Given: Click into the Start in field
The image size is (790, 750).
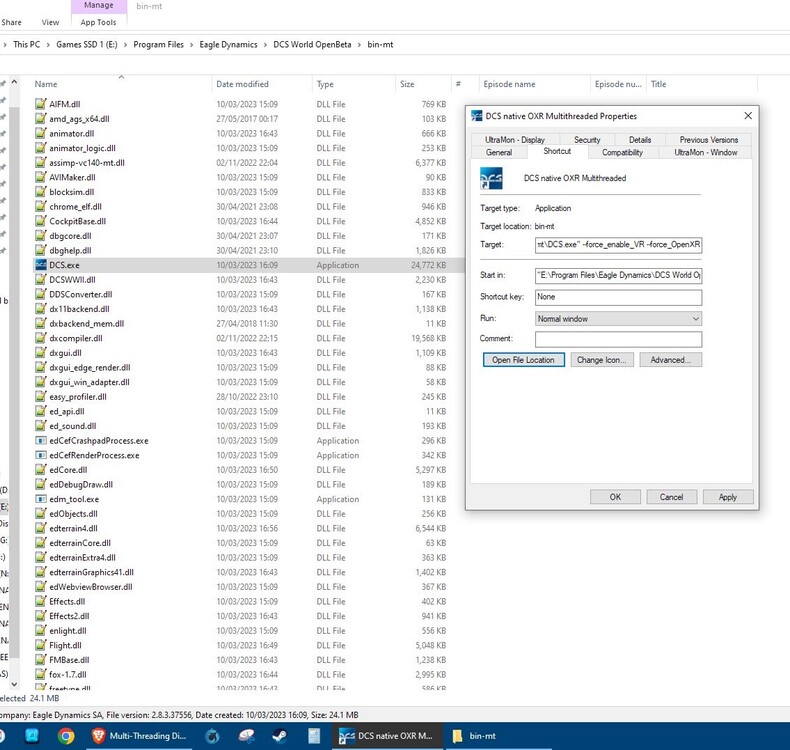Looking at the screenshot, I should [618, 276].
